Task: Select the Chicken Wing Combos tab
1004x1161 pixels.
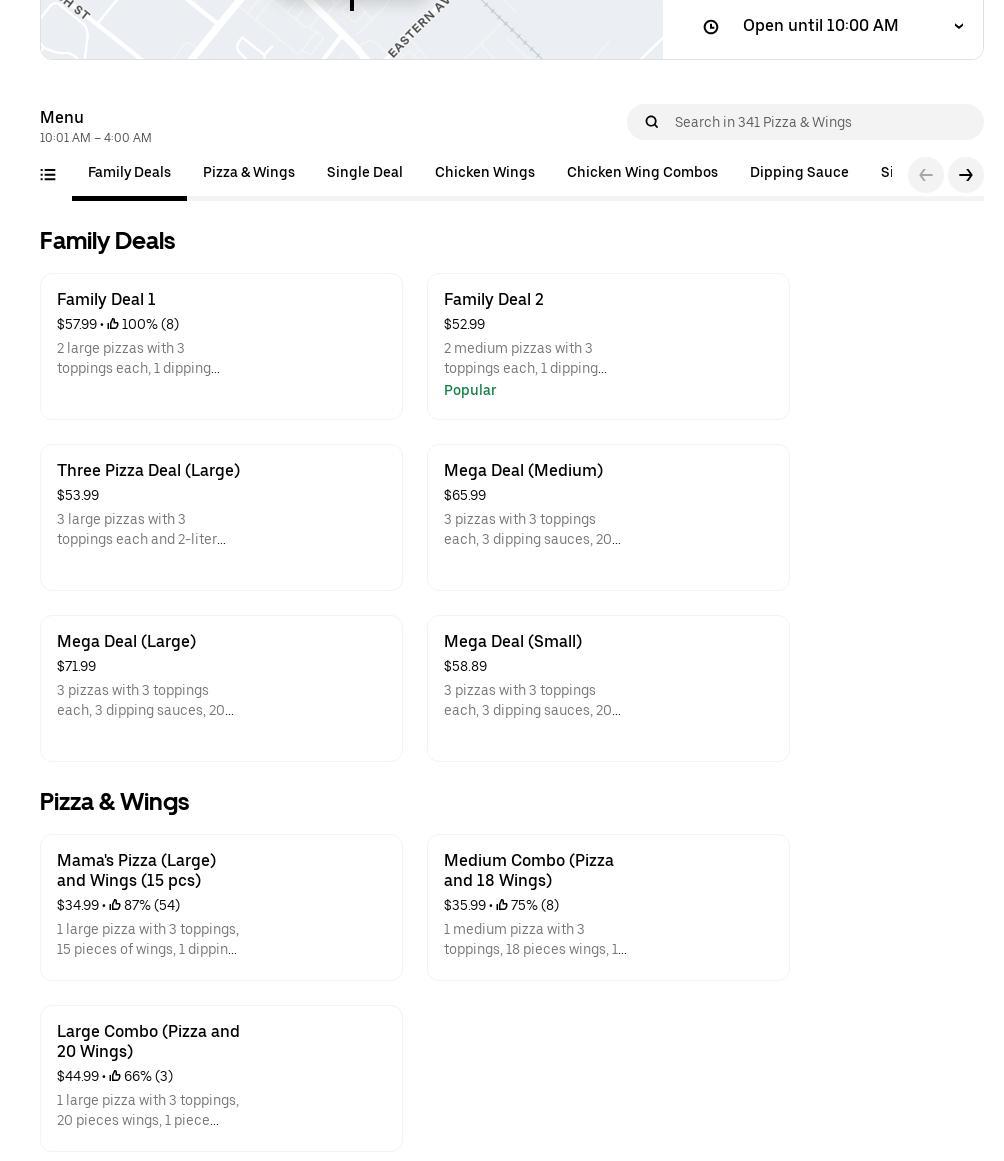Action: 641,173
